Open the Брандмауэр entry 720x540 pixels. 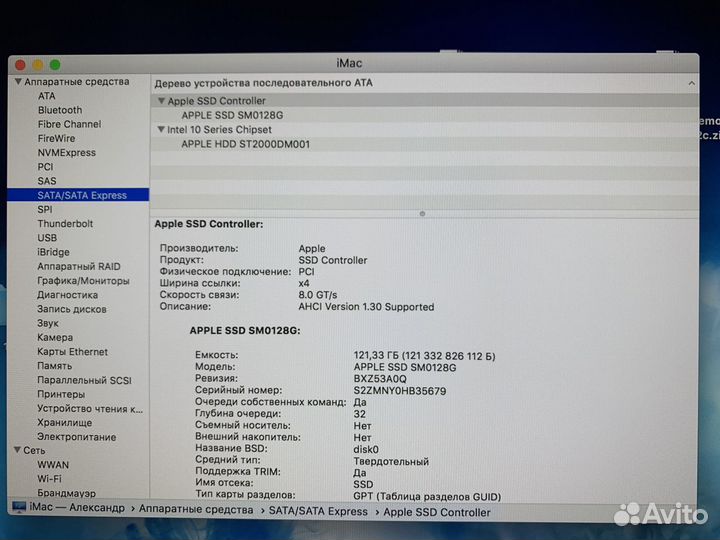click(x=67, y=493)
